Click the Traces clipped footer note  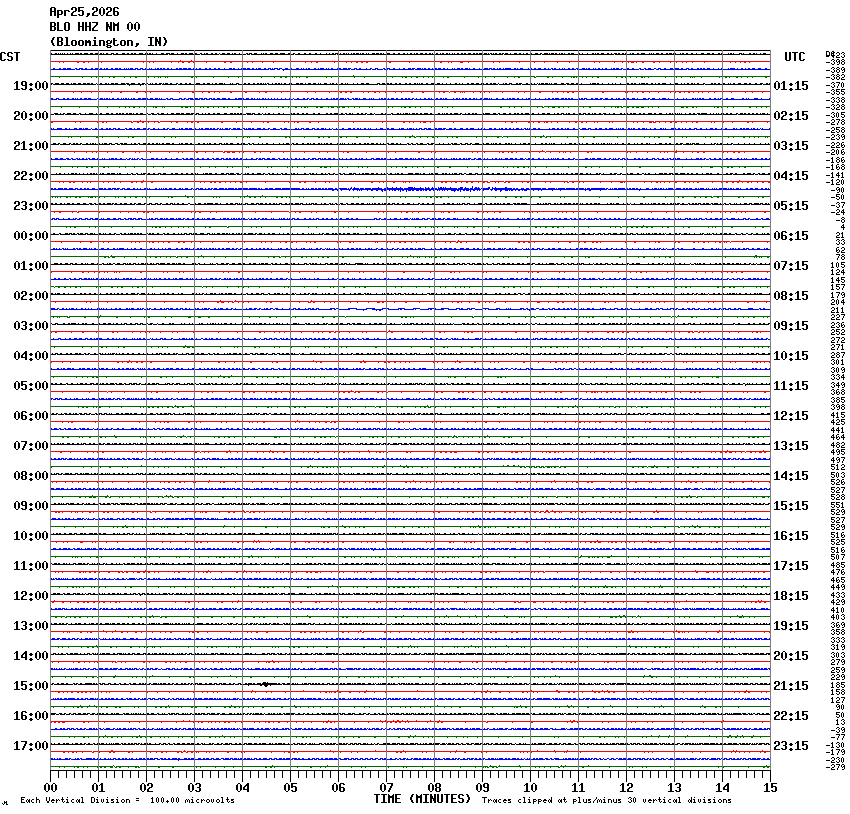[606, 801]
